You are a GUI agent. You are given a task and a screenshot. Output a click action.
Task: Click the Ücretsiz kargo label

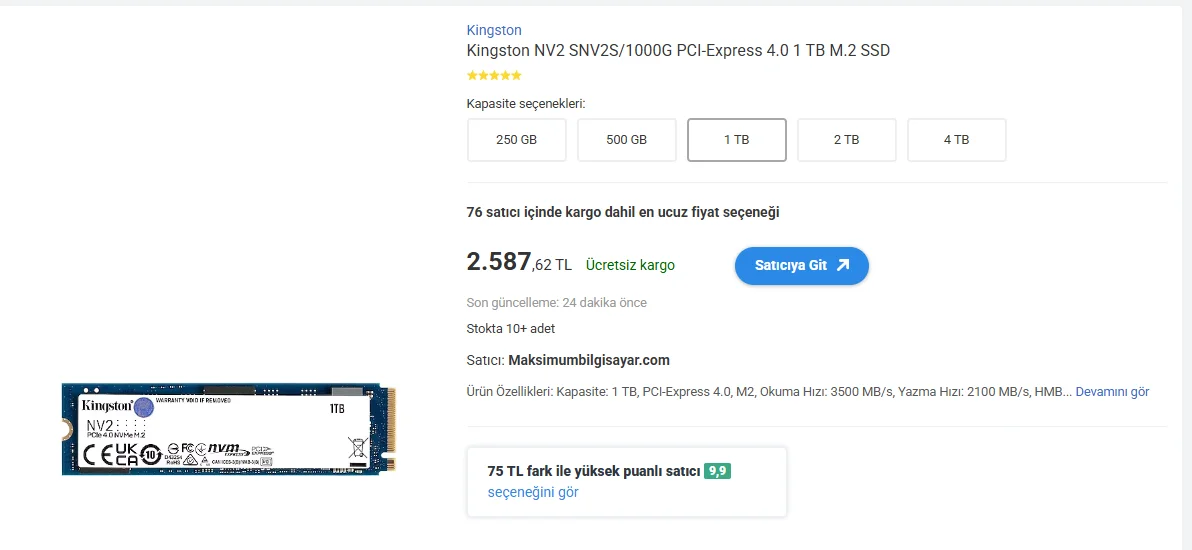[630, 265]
